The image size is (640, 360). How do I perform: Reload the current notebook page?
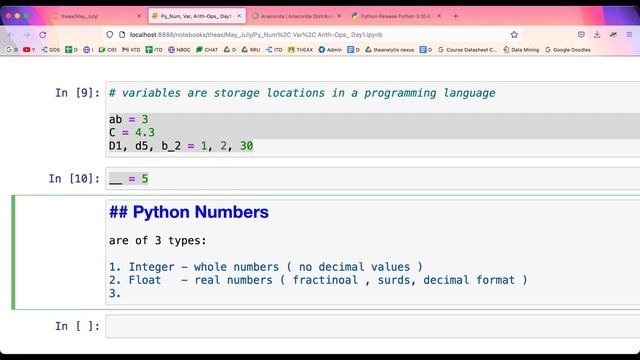[42, 35]
